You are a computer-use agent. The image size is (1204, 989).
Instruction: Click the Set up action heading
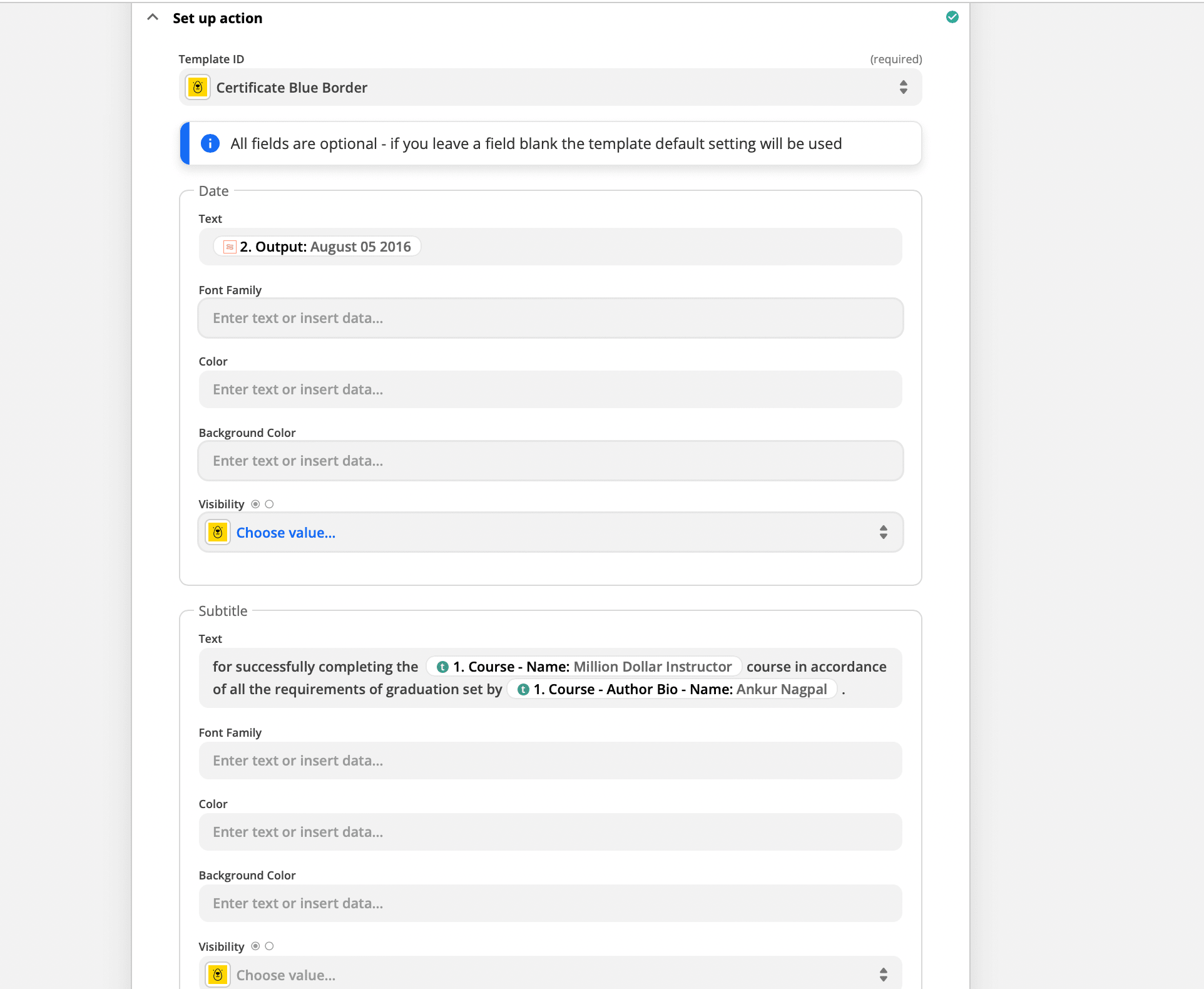coord(217,18)
